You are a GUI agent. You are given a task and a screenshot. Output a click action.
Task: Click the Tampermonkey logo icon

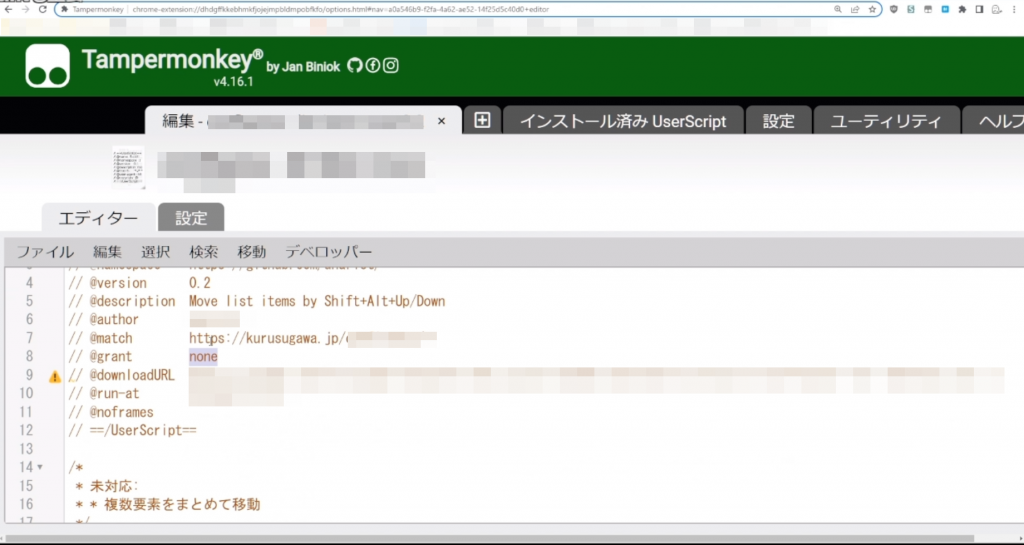[x=48, y=66]
